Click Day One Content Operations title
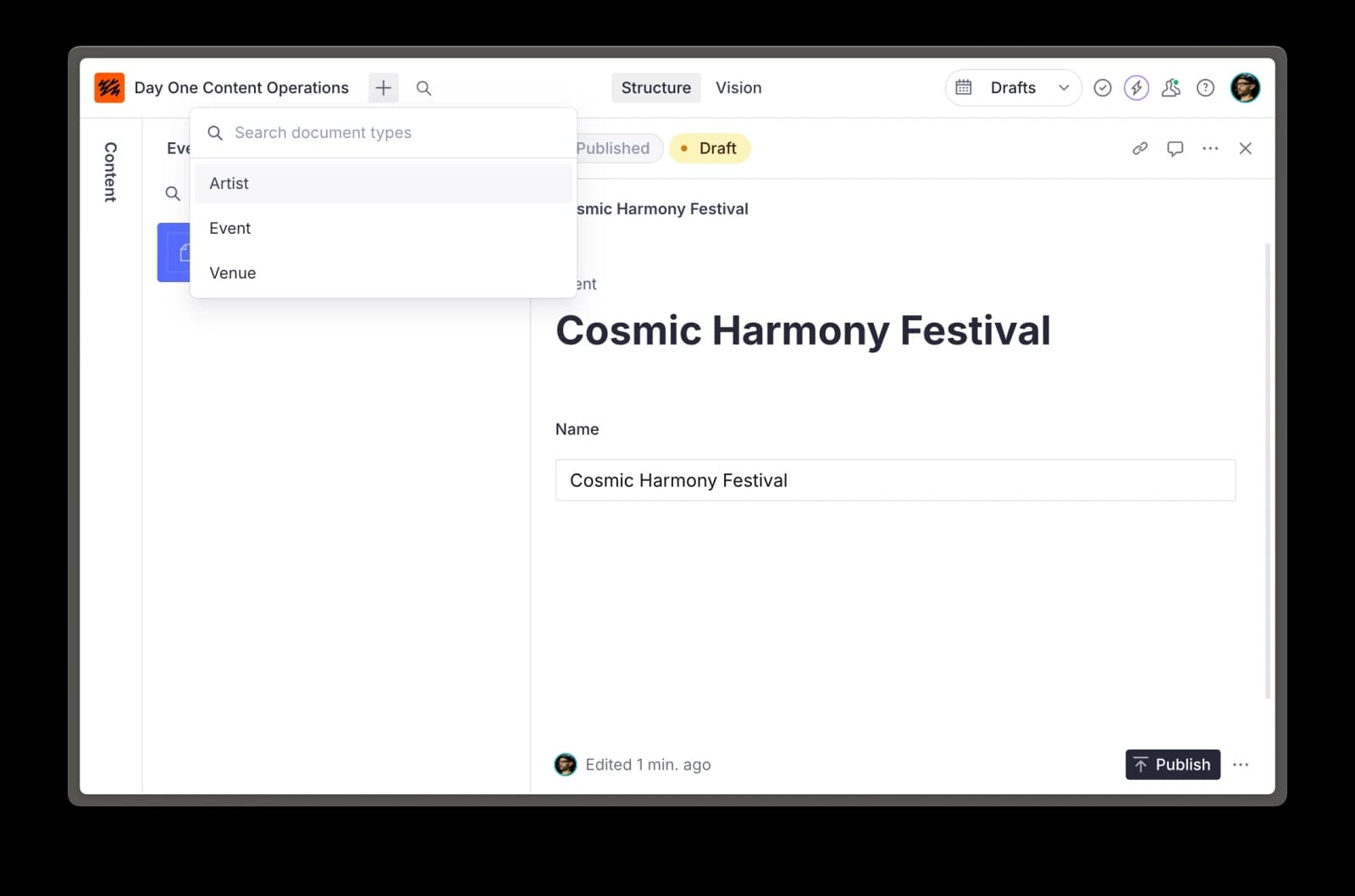Image resolution: width=1355 pixels, height=896 pixels. tap(241, 88)
